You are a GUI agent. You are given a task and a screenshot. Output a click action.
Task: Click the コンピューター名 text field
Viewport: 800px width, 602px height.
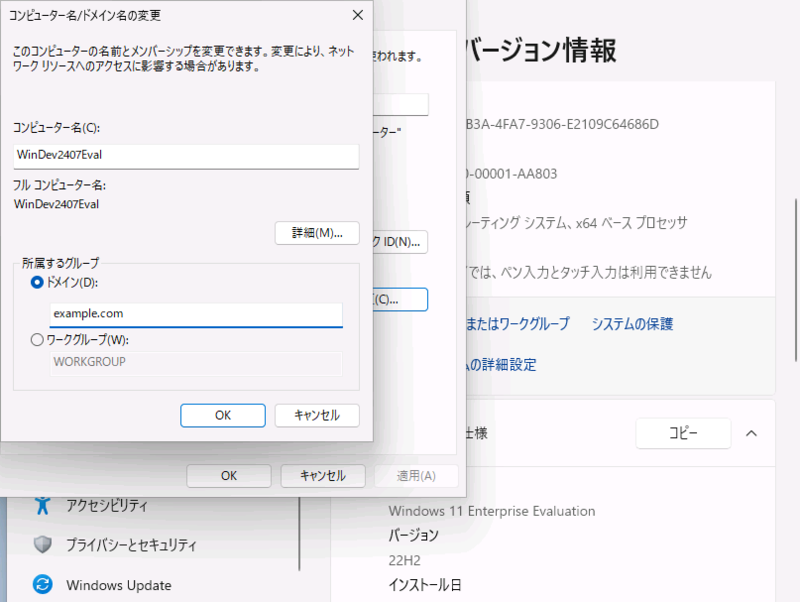[185, 156]
